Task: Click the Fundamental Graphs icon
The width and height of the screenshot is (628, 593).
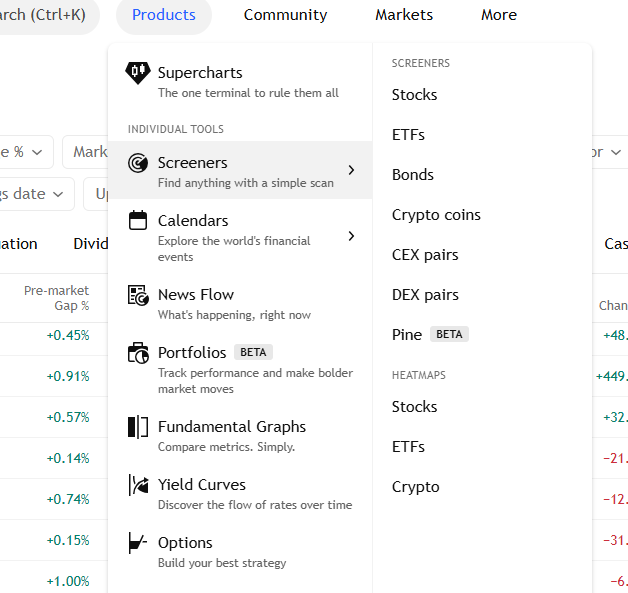Action: click(138, 427)
